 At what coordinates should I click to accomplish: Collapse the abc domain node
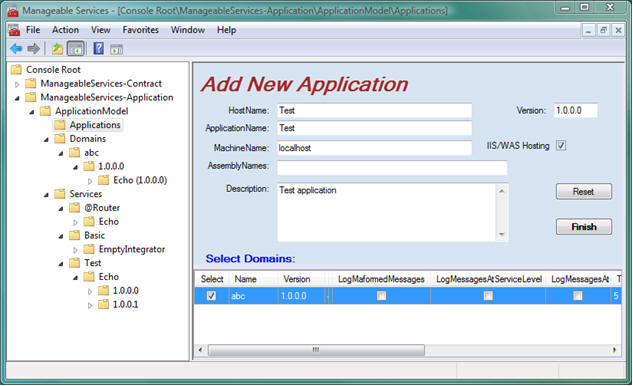61,153
